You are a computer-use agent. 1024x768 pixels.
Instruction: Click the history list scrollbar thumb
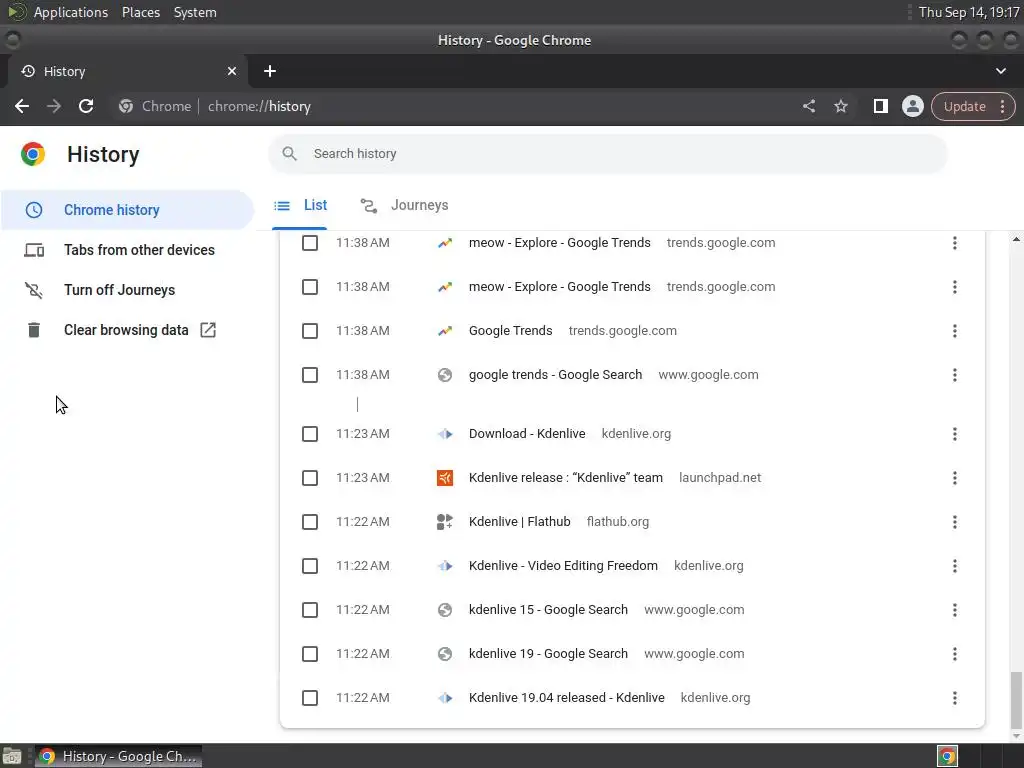(1016, 699)
